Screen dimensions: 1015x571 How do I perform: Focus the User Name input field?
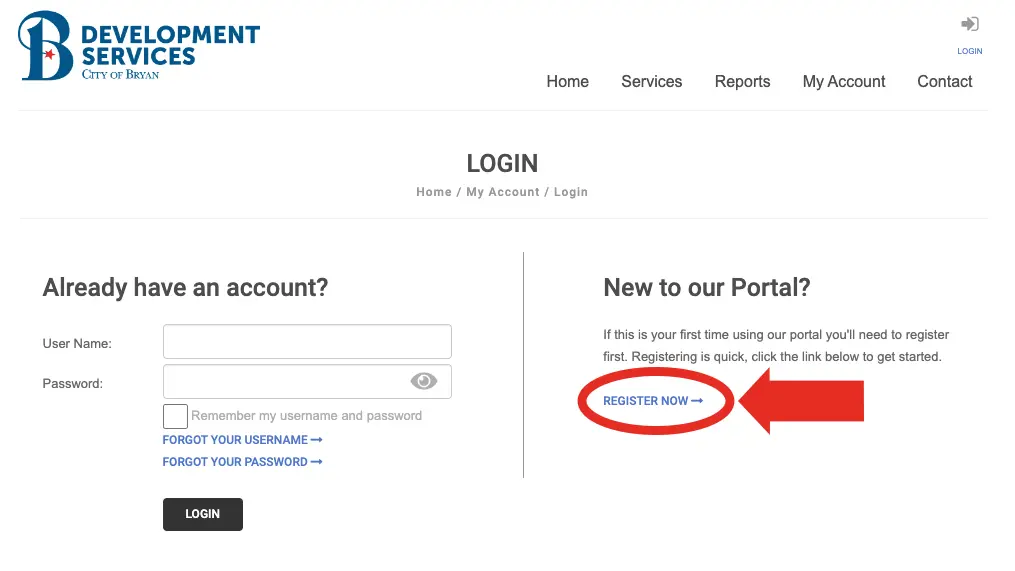tap(307, 342)
